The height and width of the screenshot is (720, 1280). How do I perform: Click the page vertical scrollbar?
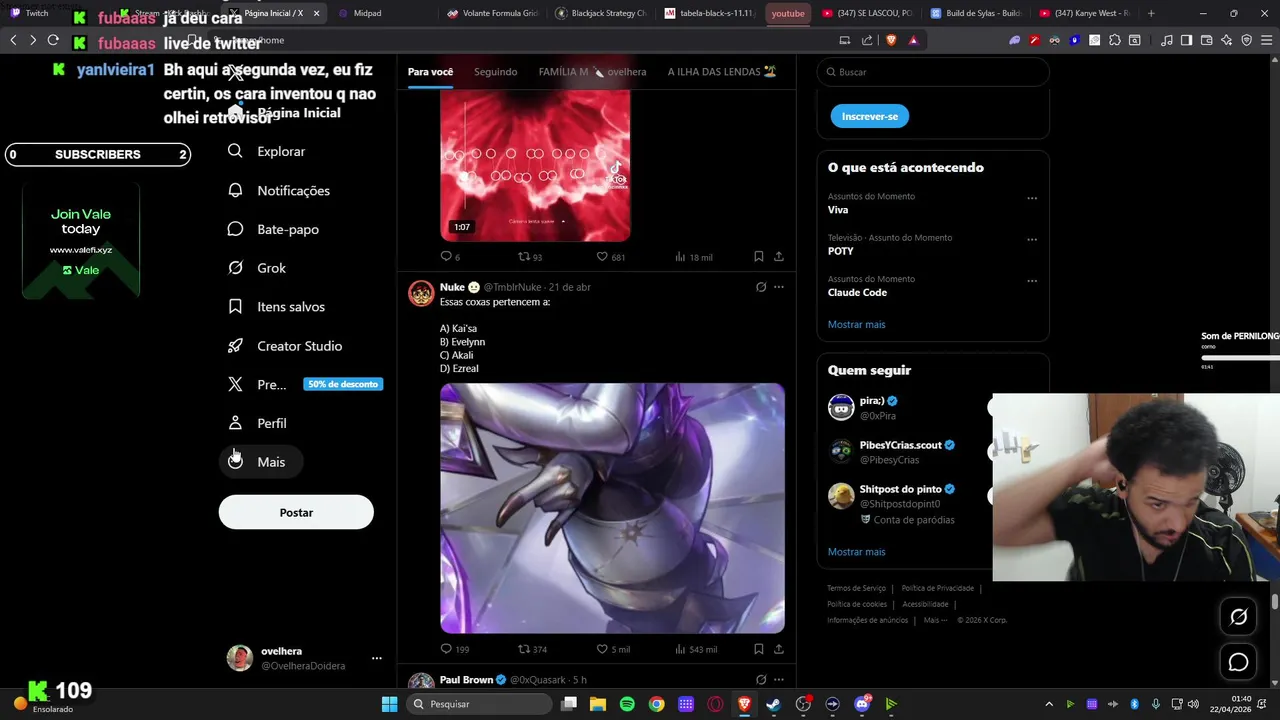(x=1275, y=602)
